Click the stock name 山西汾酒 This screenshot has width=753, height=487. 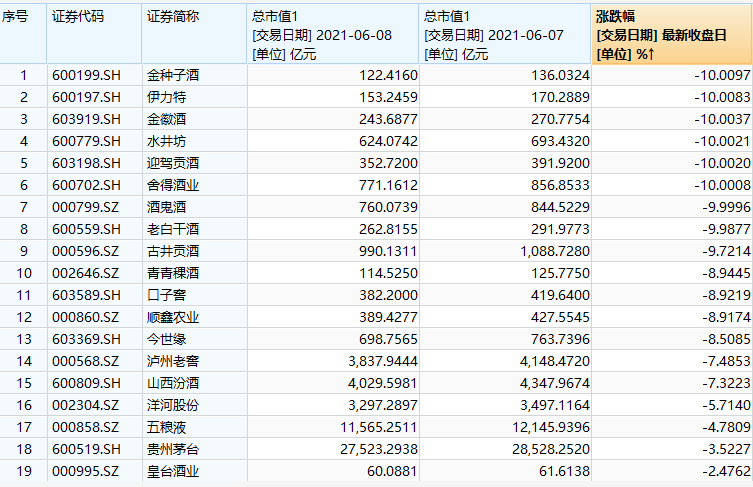pos(173,383)
